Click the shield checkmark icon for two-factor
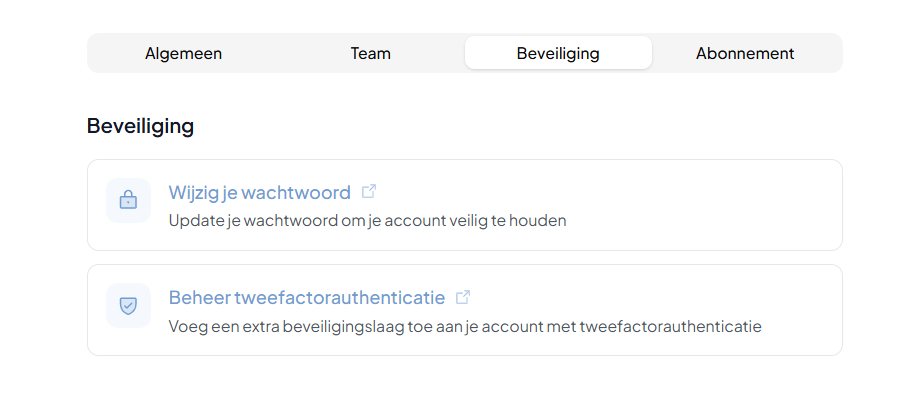The image size is (918, 404). tap(128, 306)
